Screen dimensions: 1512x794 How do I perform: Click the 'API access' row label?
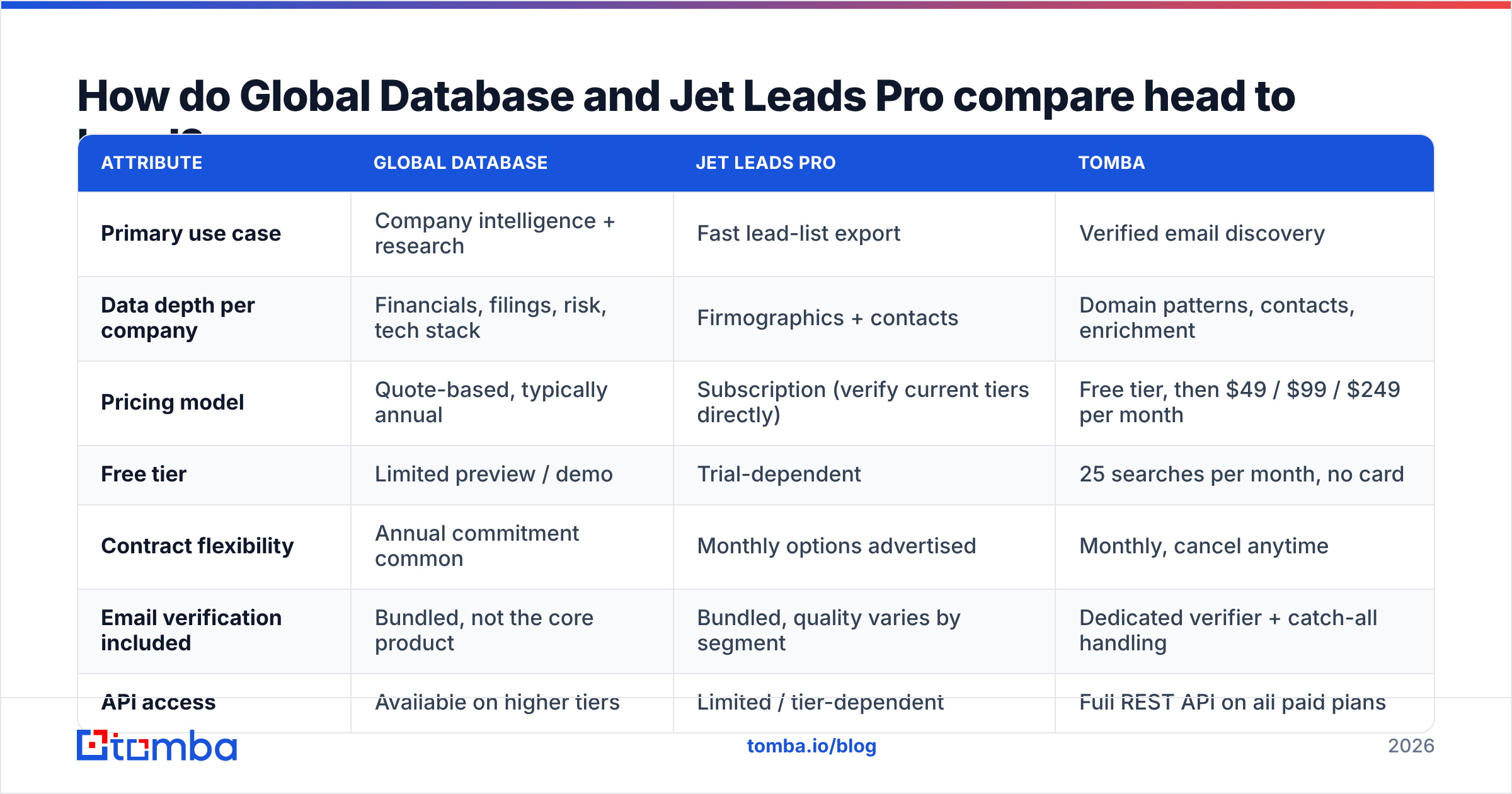click(x=158, y=702)
